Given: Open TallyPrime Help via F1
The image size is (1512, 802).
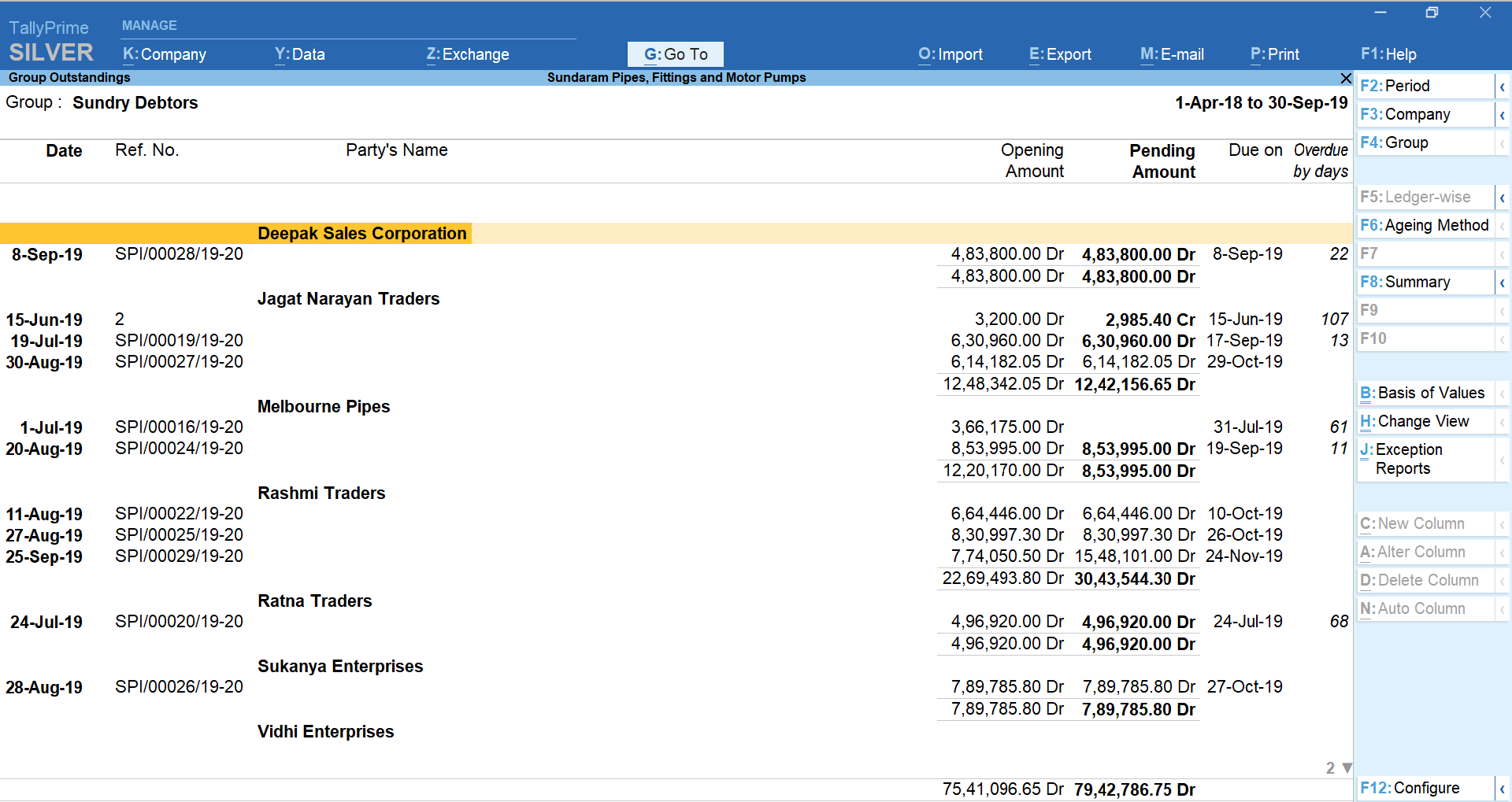Looking at the screenshot, I should click(1388, 54).
